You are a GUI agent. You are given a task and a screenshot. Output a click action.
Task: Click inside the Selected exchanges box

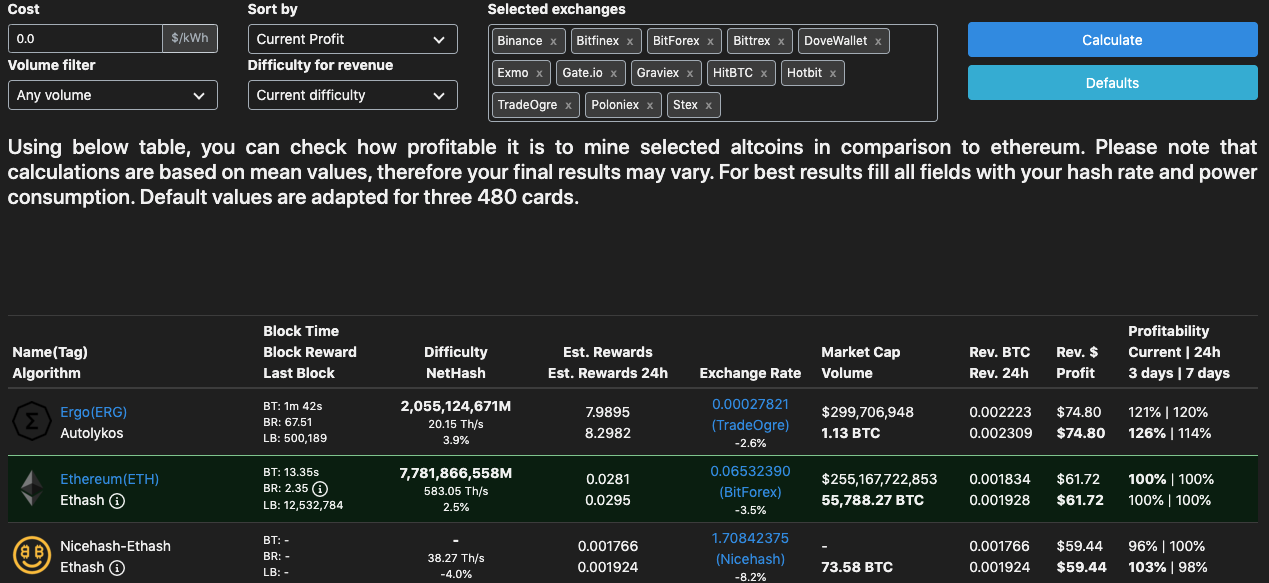pos(712,73)
